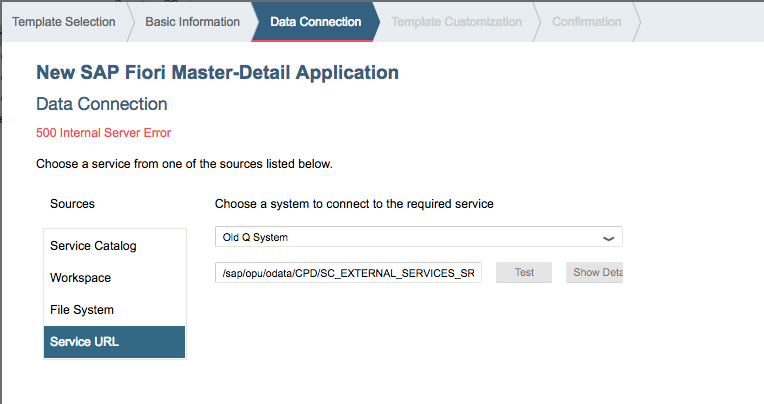
Task: Click the New SAP Fiori Master-Detail Application heading
Action: (x=217, y=73)
